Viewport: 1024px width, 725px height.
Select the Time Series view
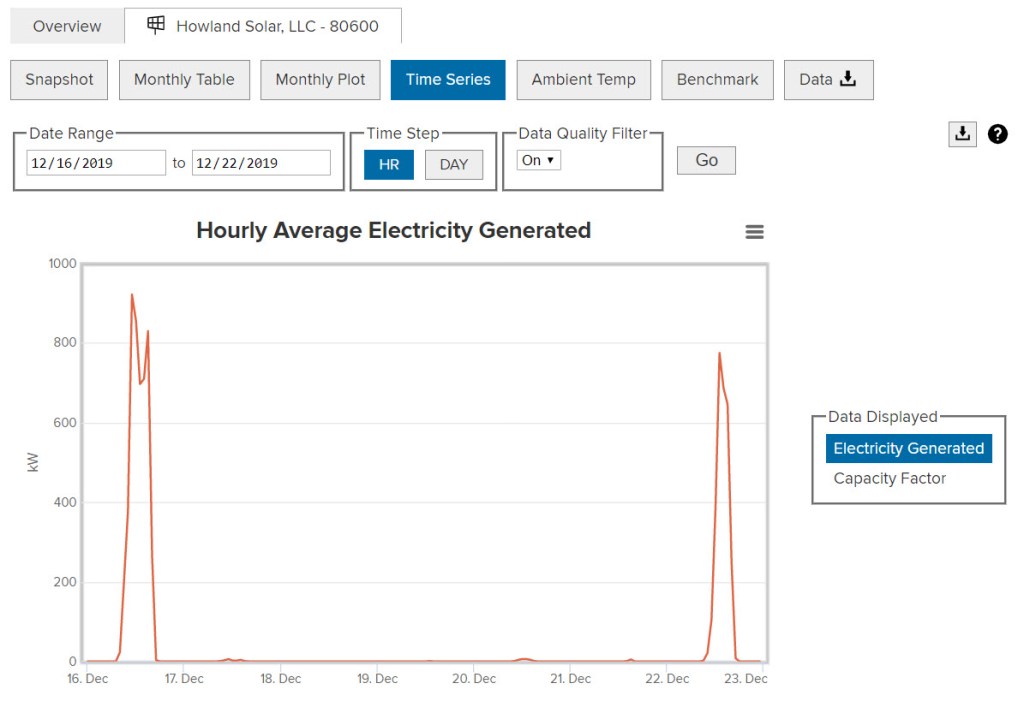448,80
